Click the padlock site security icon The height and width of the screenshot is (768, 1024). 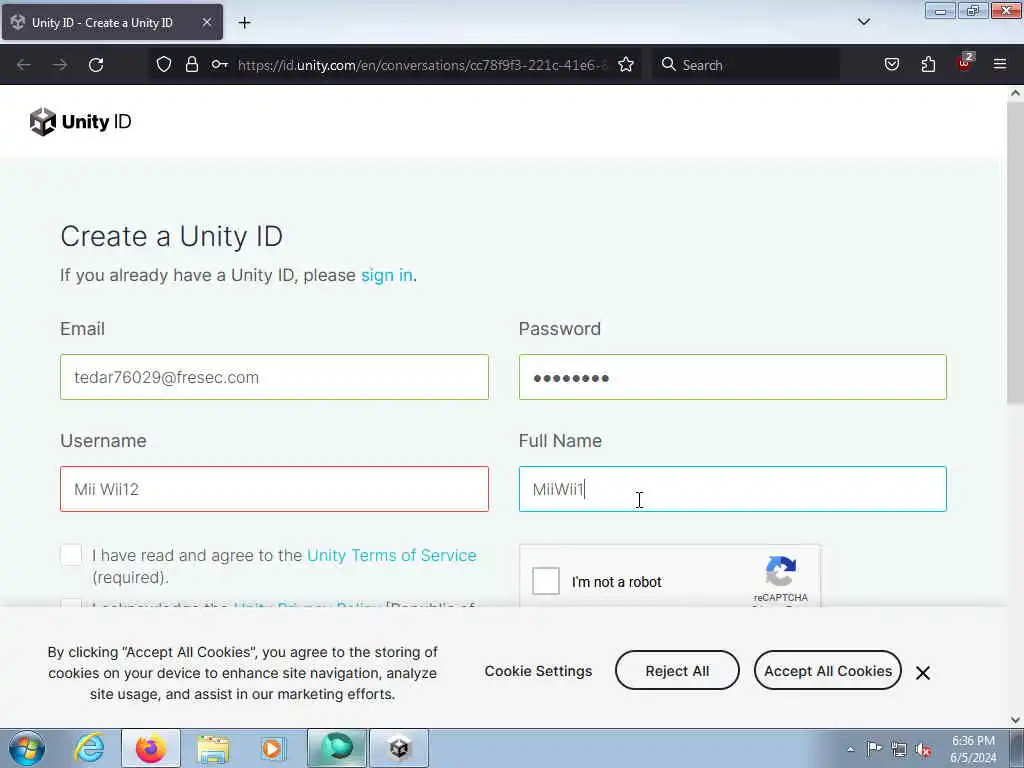coord(191,64)
